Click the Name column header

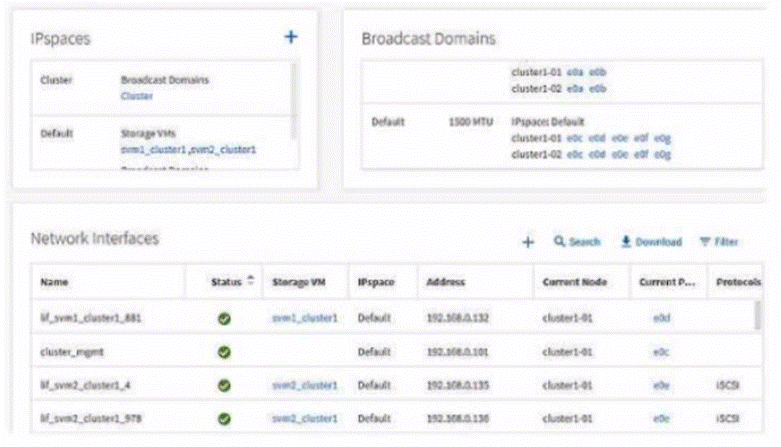54,283
